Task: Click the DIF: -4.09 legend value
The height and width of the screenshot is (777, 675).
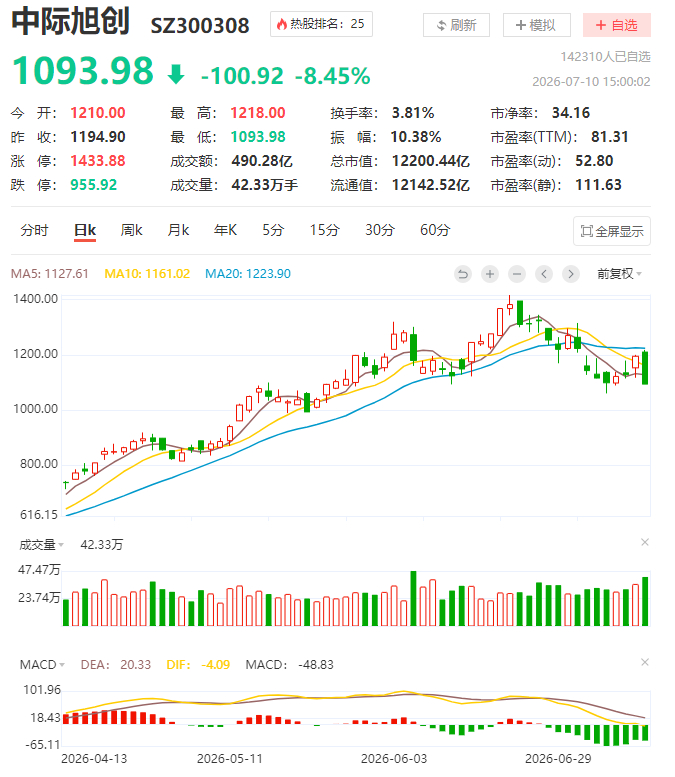Action: point(198,665)
